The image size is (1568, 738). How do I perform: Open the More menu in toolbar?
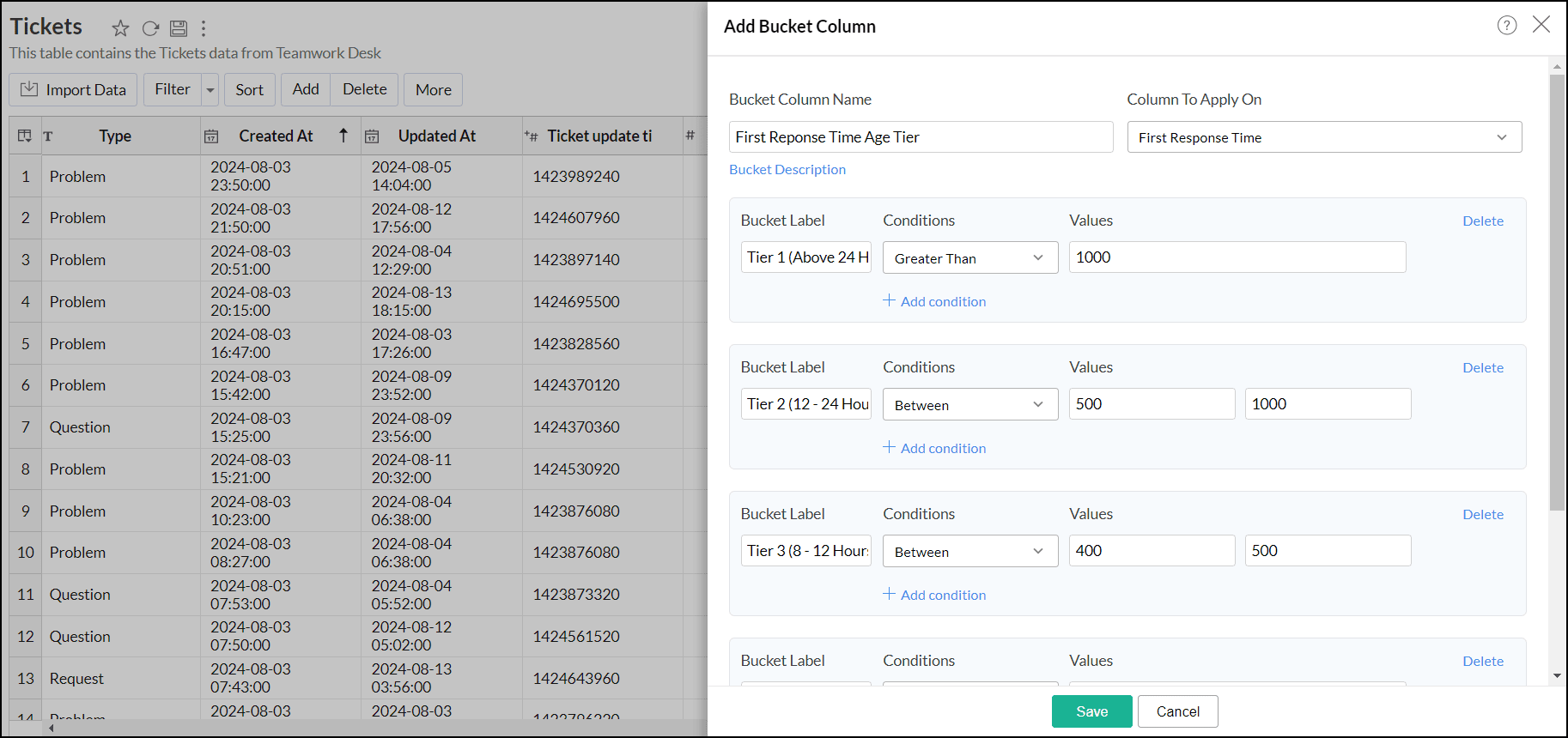point(433,90)
